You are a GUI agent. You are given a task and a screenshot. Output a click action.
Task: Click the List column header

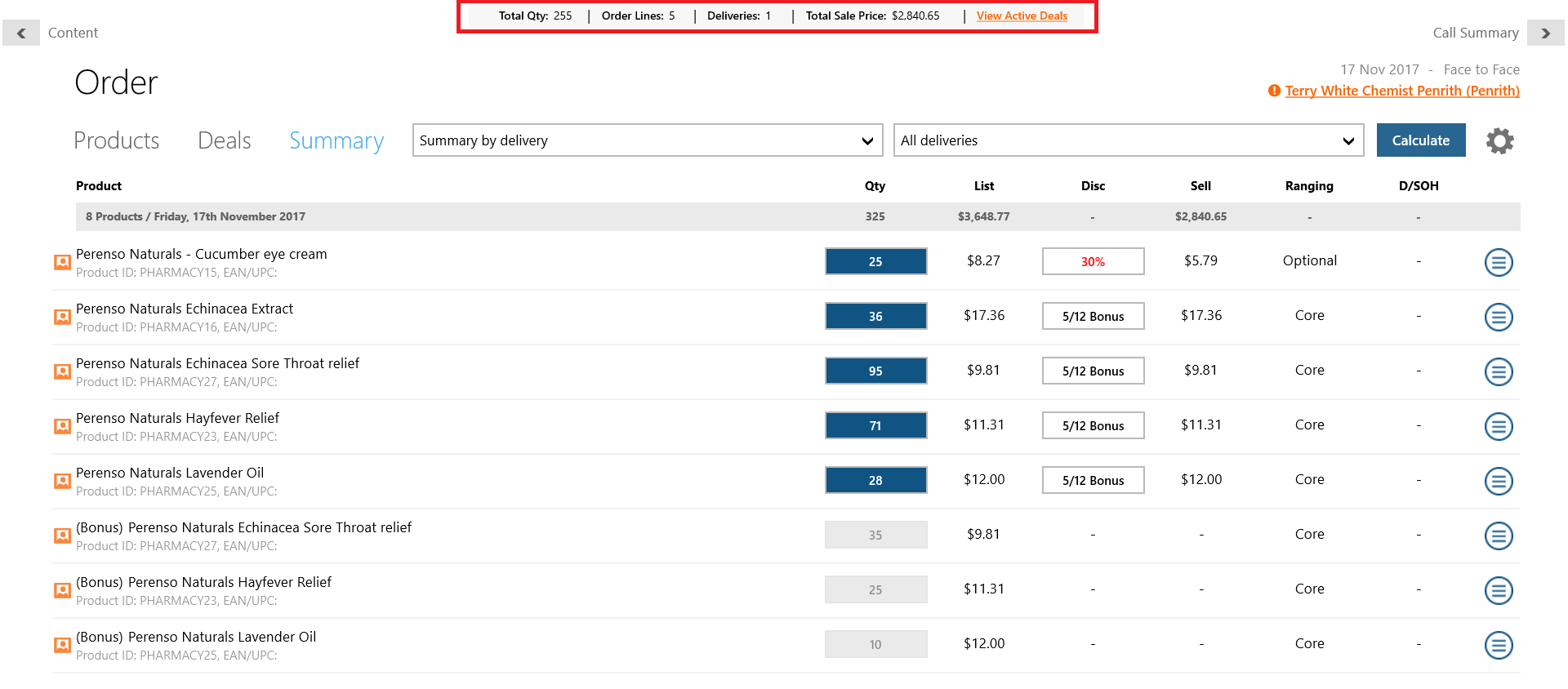pos(984,186)
